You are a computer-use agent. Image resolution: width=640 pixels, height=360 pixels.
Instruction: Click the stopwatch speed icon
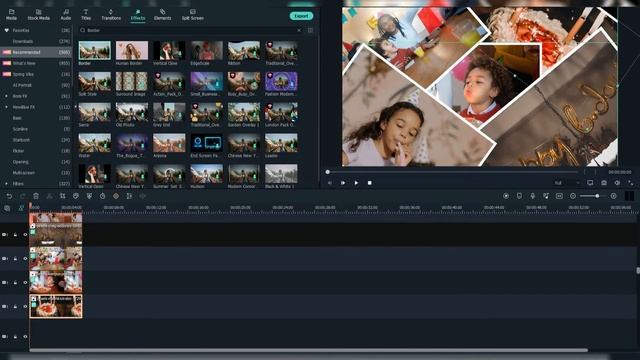point(102,196)
